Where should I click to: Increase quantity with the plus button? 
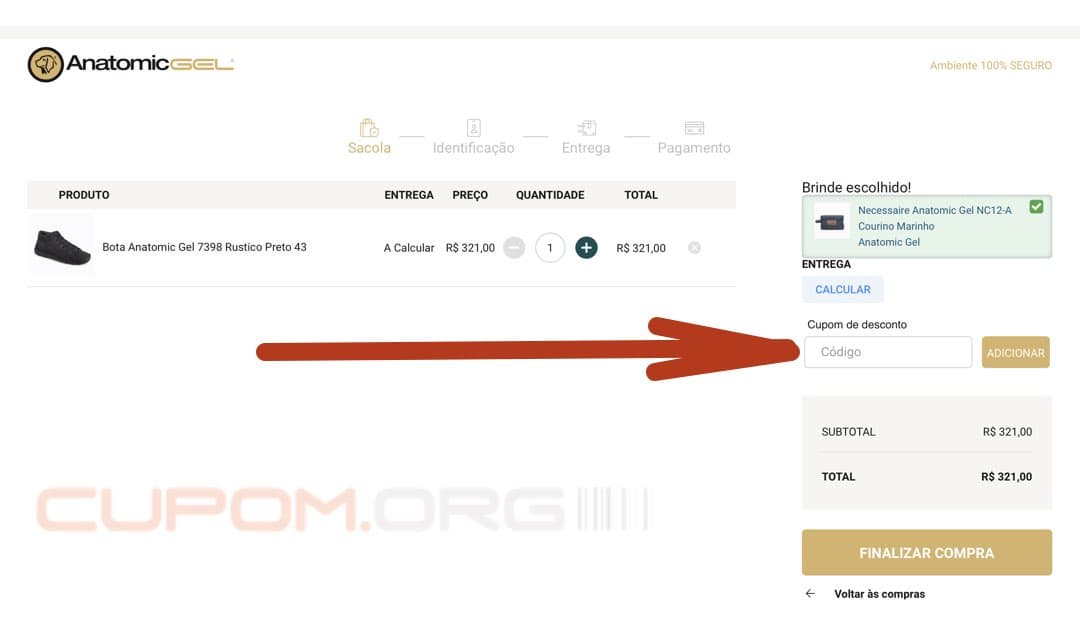(587, 248)
